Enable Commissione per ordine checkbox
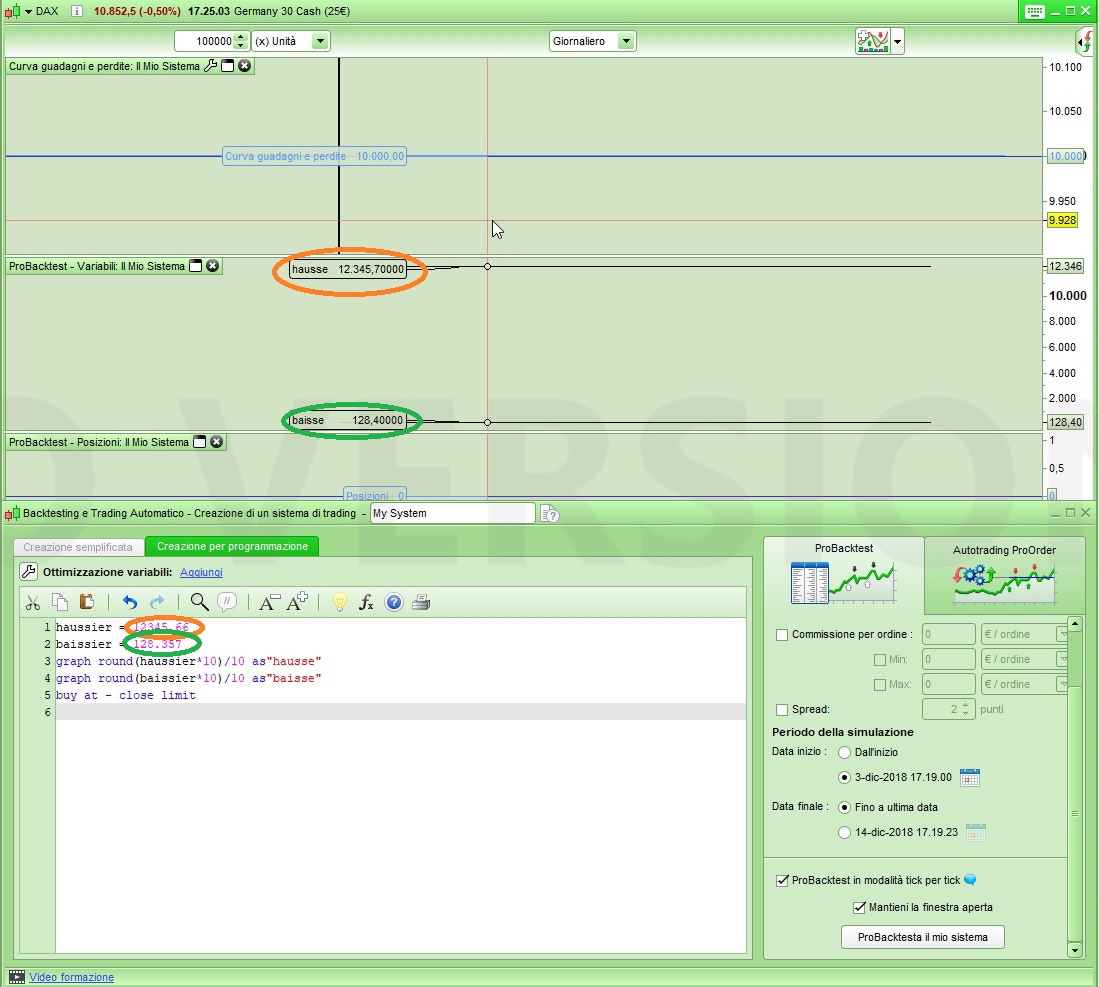 tap(782, 634)
